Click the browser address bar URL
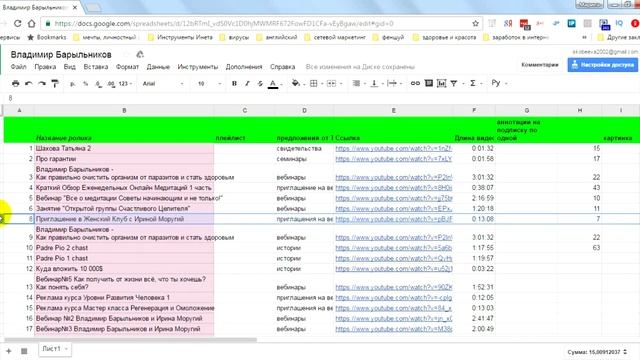 coord(224,24)
